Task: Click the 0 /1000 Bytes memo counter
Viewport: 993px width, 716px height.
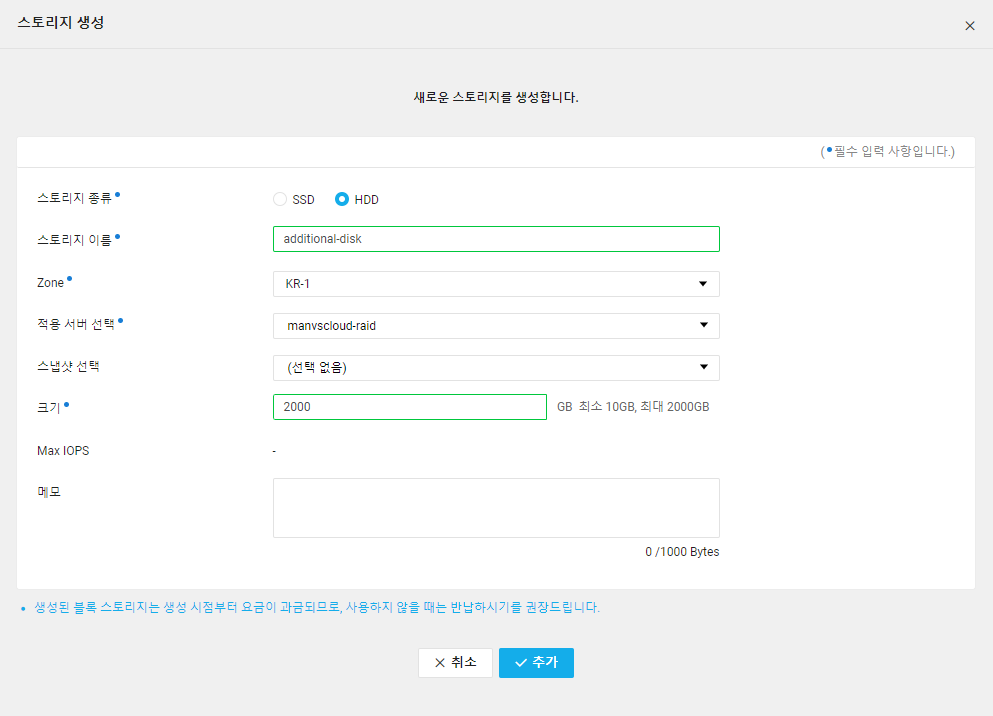Action: 682,552
